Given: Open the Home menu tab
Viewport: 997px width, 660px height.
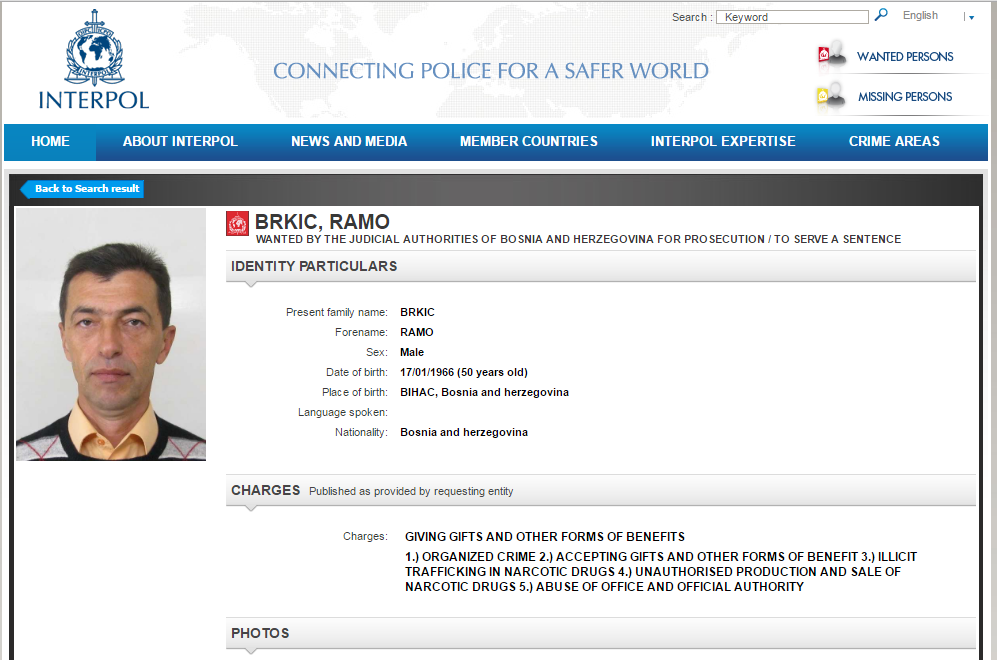Looking at the screenshot, I should pos(50,142).
